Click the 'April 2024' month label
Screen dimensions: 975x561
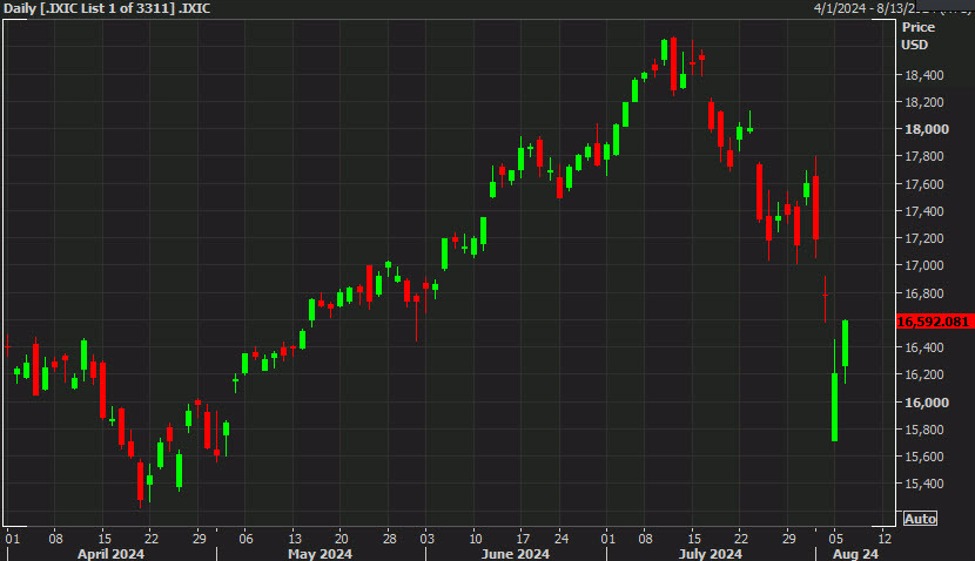111,554
